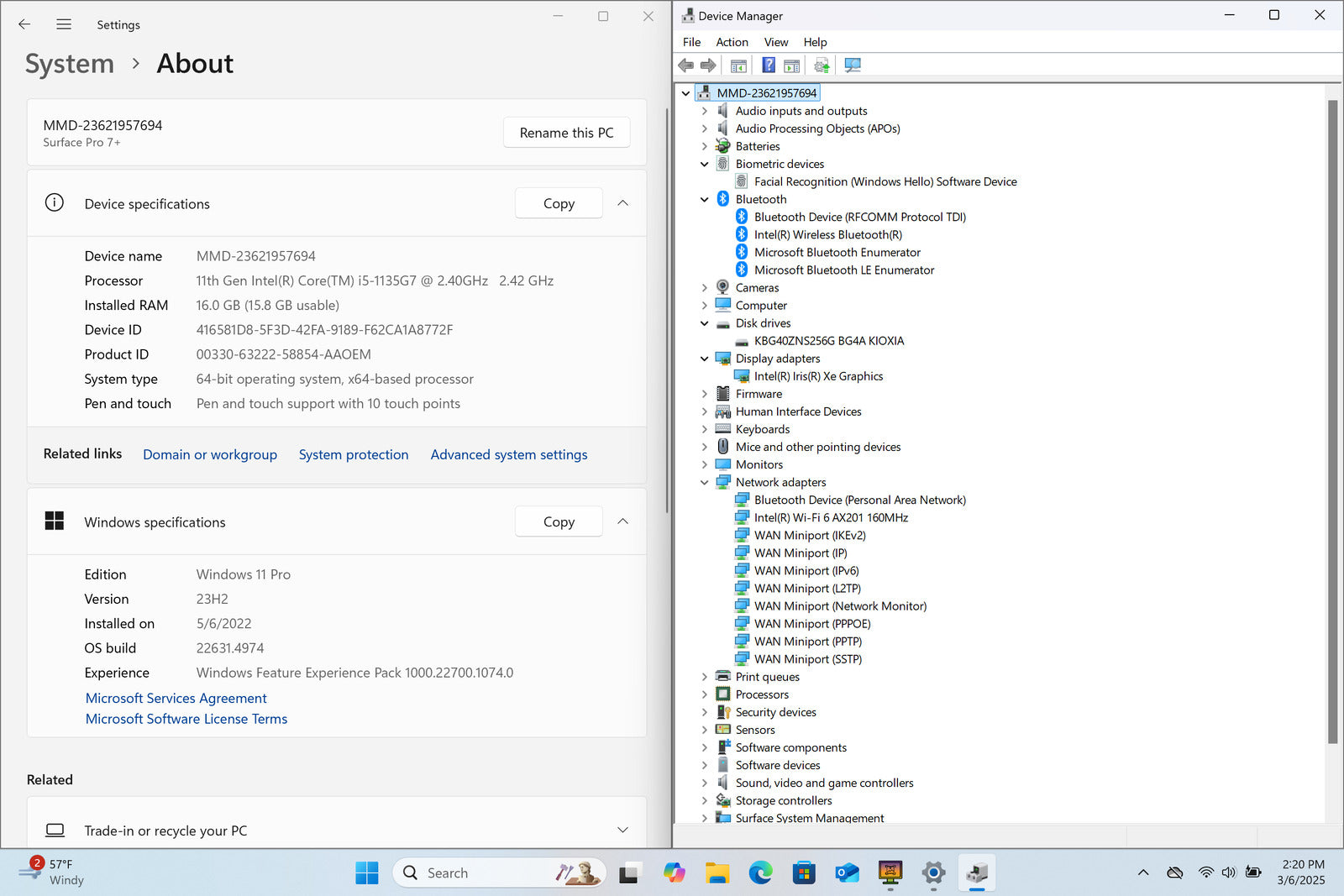The width and height of the screenshot is (1344, 896).
Task: Expand the Processors category
Action: [x=704, y=694]
